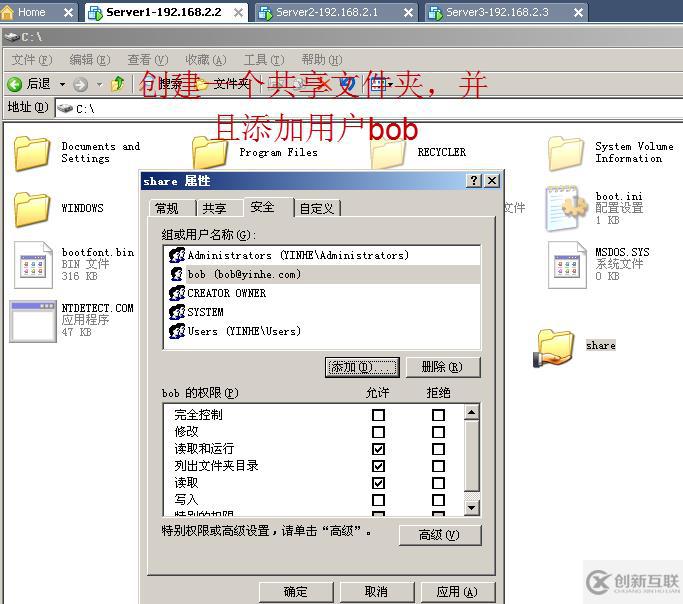Viewport: 683px width, 604px height.
Task: Open the 收藏(A) menu
Action: click(206, 60)
